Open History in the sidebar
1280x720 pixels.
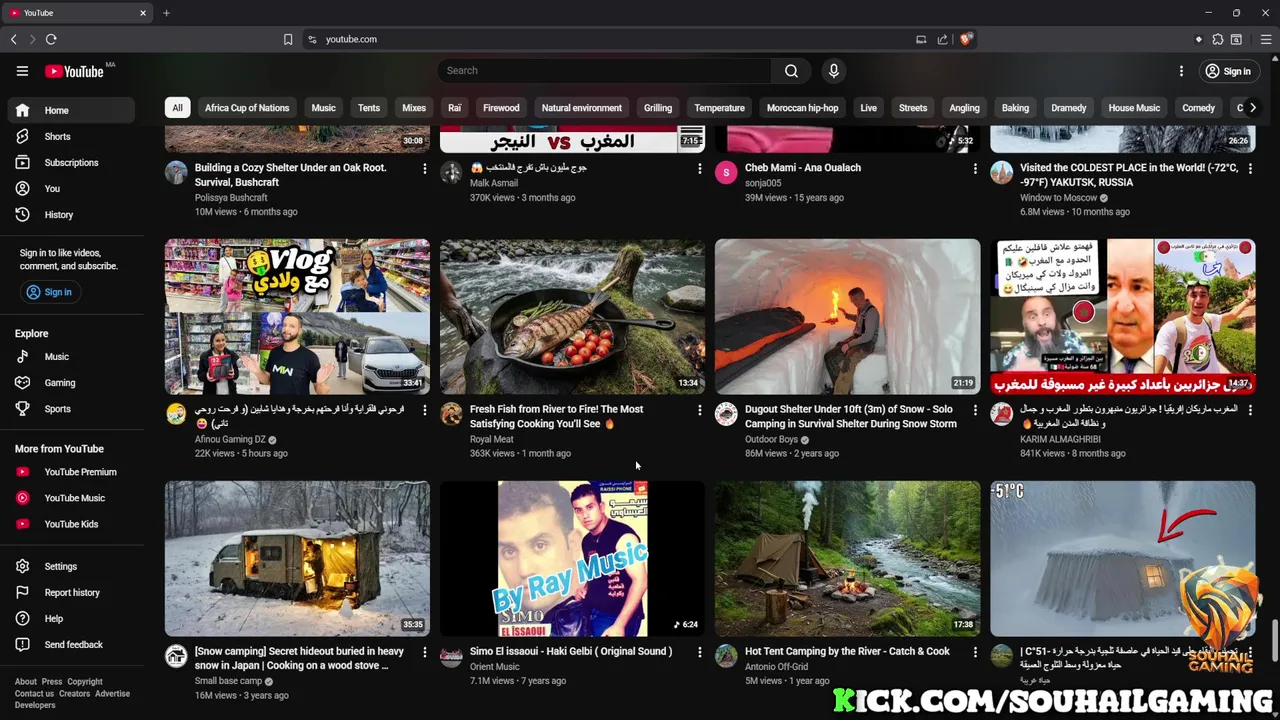coord(70,215)
